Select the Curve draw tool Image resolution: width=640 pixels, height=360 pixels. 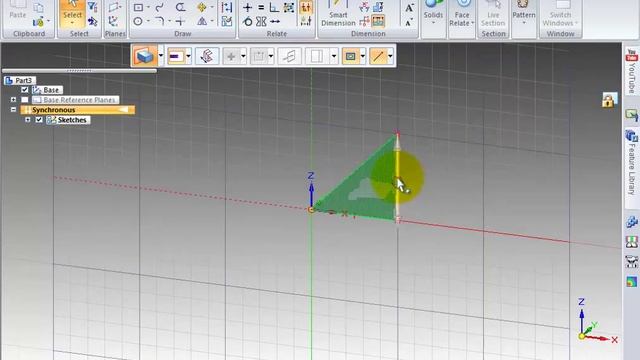point(160,7)
